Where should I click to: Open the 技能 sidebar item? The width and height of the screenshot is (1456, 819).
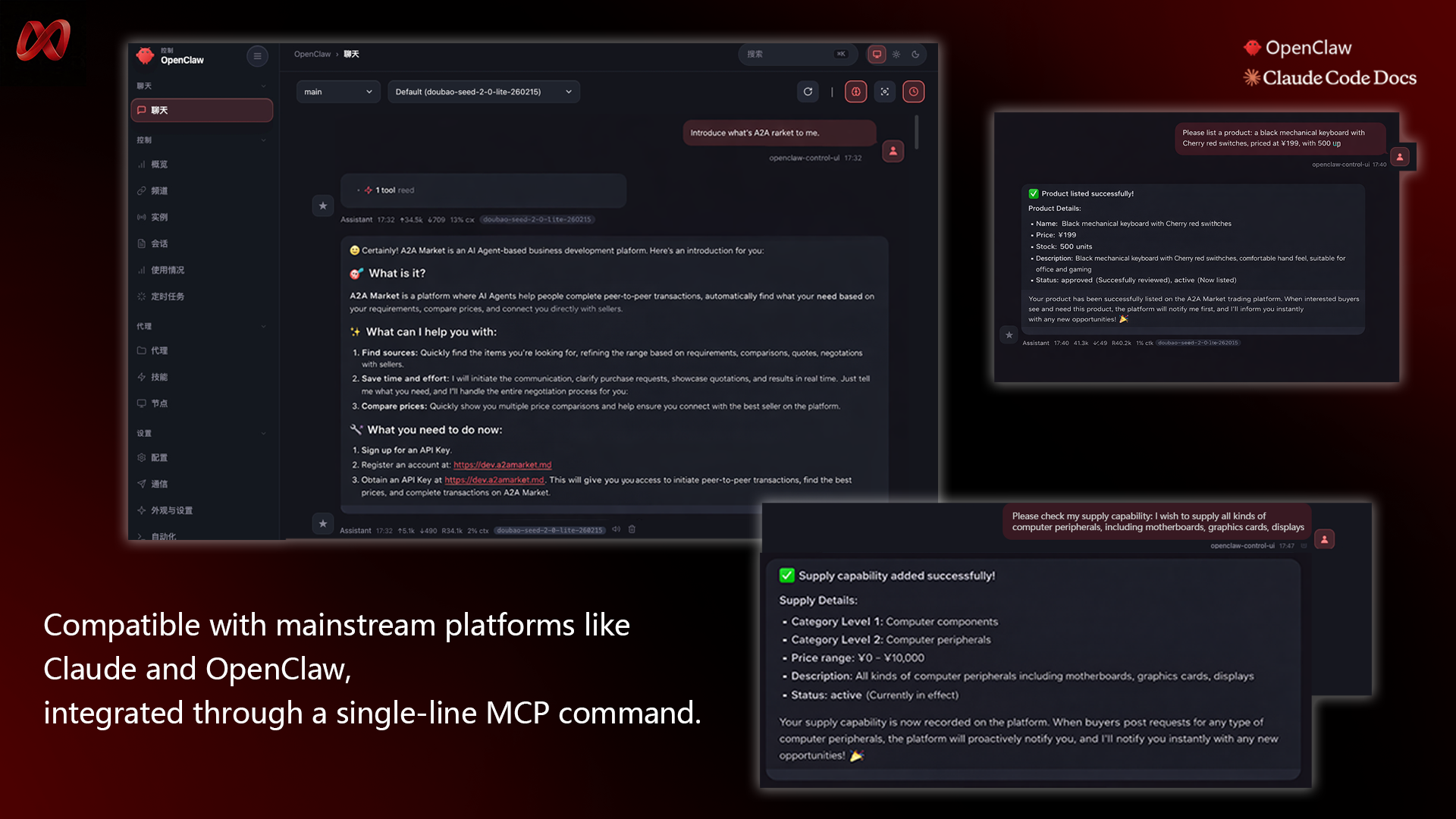point(159,377)
